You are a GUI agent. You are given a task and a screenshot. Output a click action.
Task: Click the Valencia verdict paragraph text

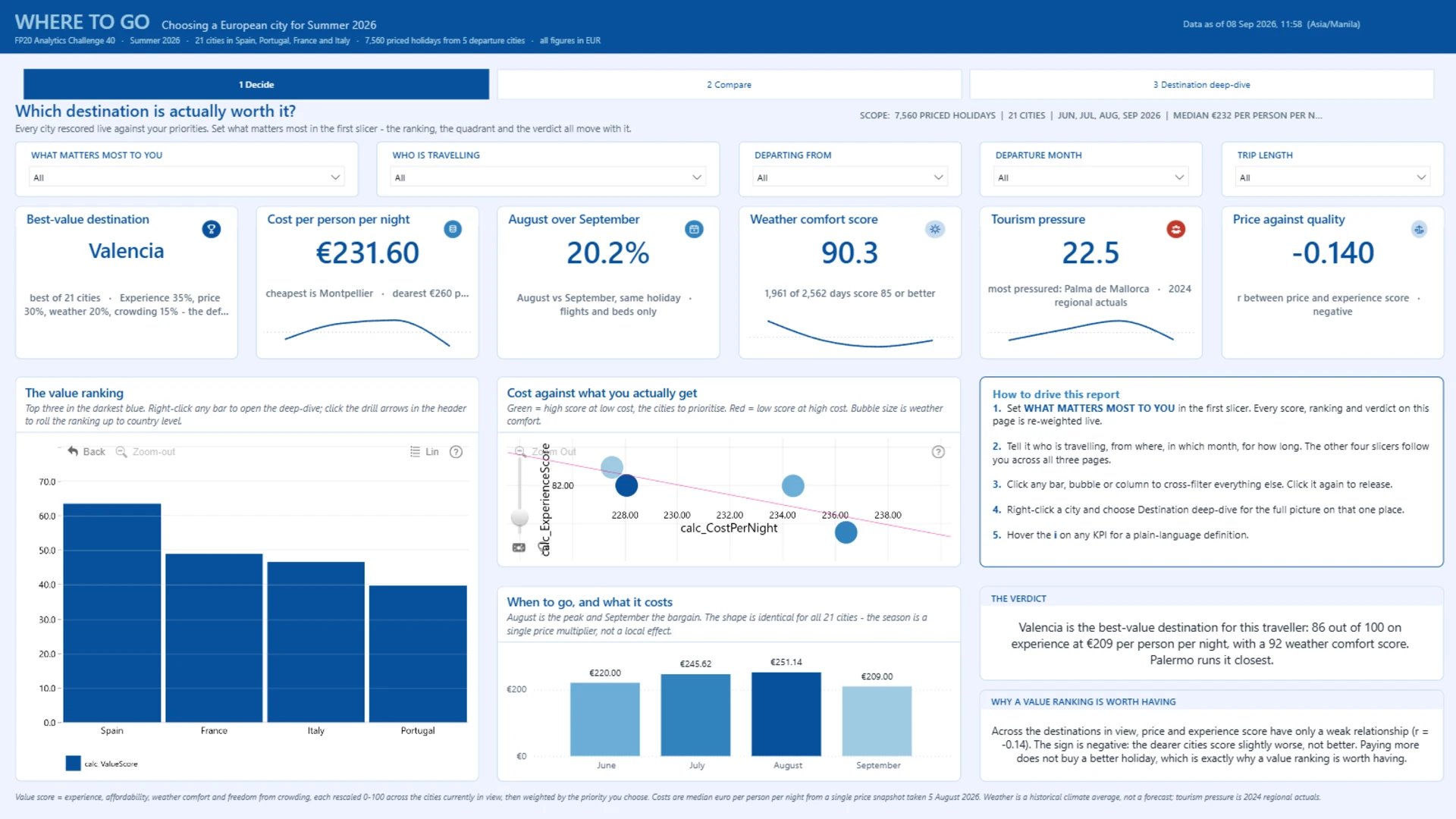[1210, 644]
